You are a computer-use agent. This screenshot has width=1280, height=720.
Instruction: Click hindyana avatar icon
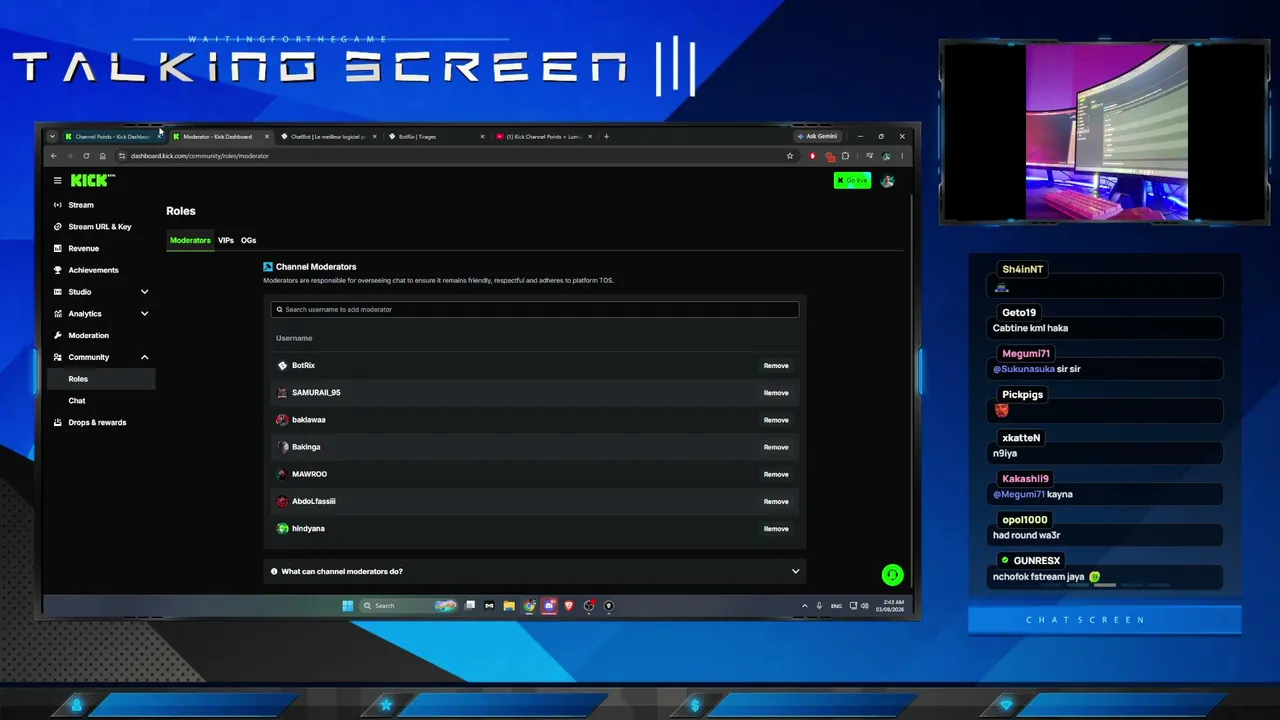282,529
